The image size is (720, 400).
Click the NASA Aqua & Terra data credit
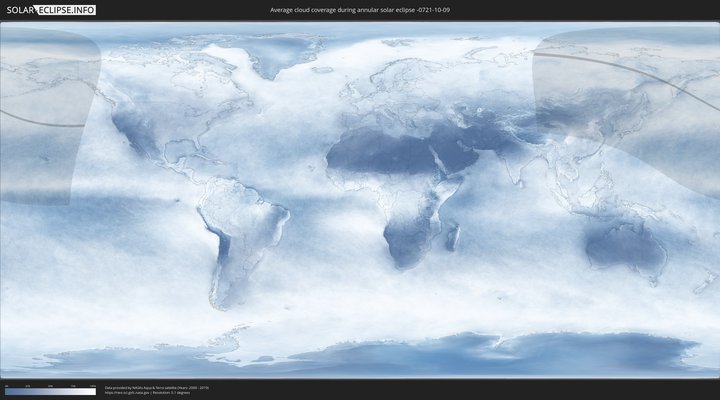point(157,388)
